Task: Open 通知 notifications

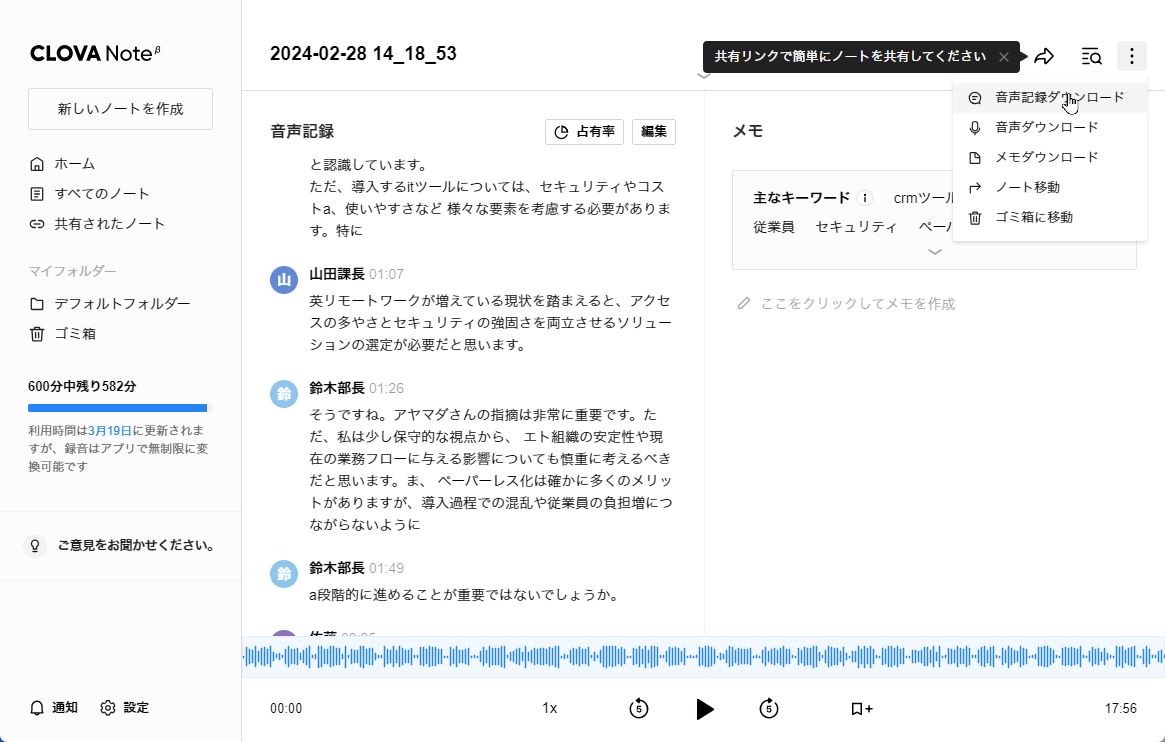Action: tap(54, 708)
